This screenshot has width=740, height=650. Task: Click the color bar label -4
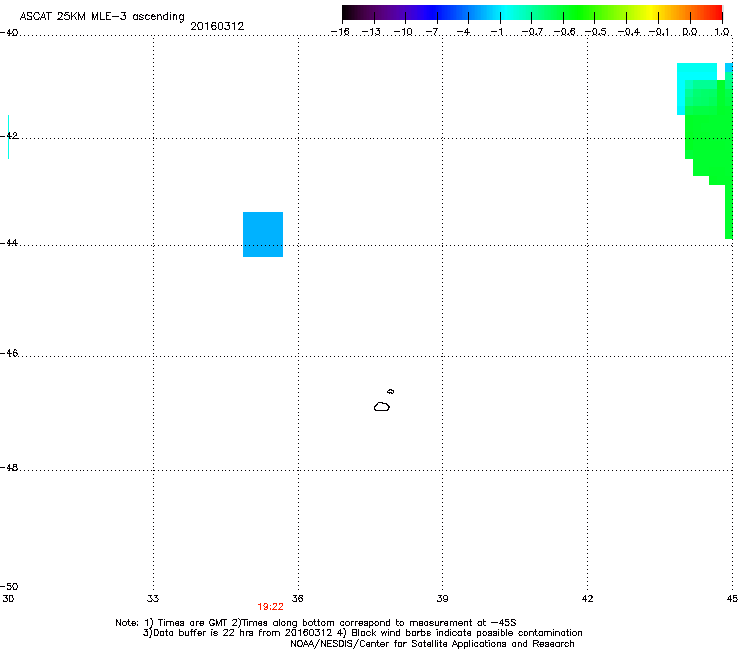463,32
